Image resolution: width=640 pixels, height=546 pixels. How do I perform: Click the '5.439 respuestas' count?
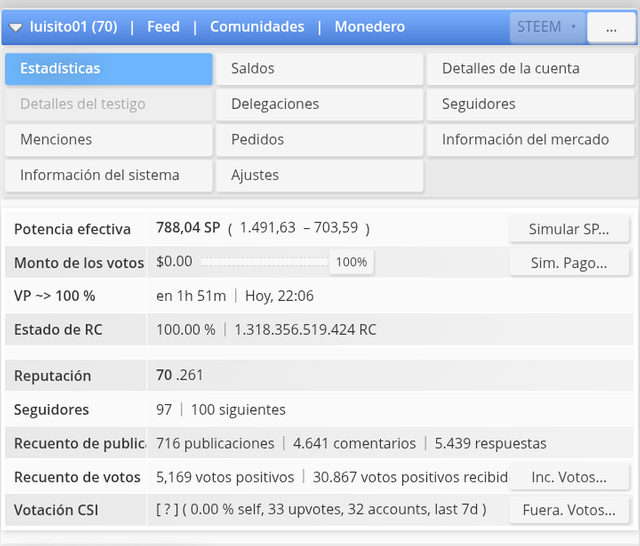pyautogui.click(x=491, y=443)
